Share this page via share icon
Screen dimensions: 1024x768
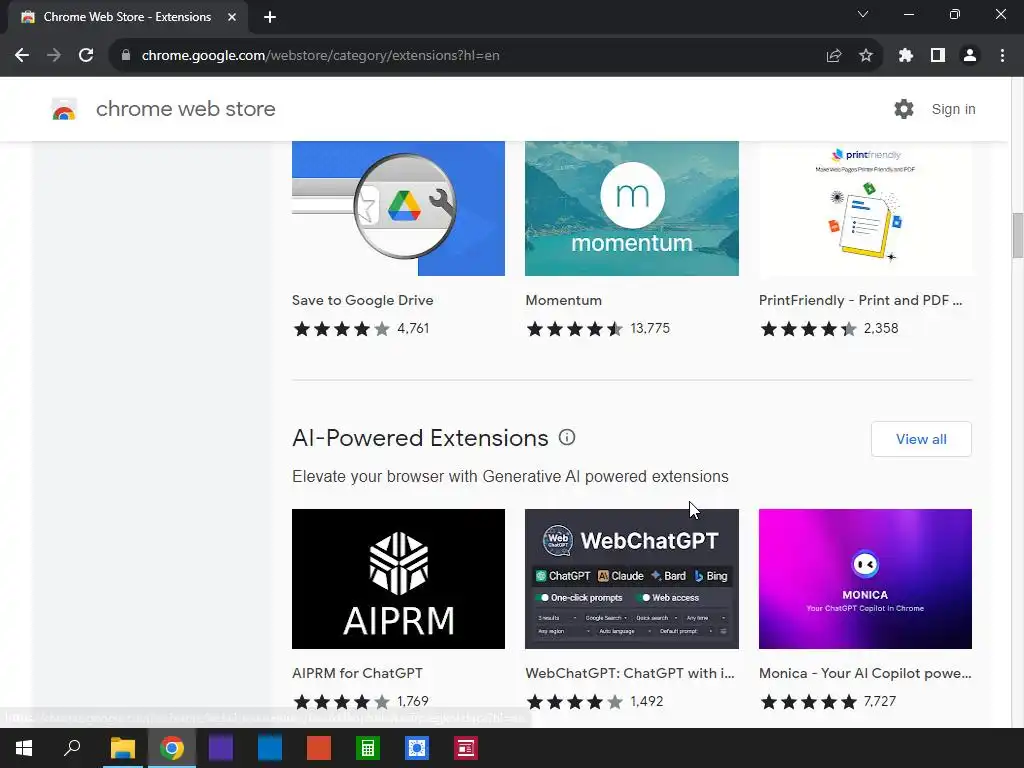(x=833, y=56)
